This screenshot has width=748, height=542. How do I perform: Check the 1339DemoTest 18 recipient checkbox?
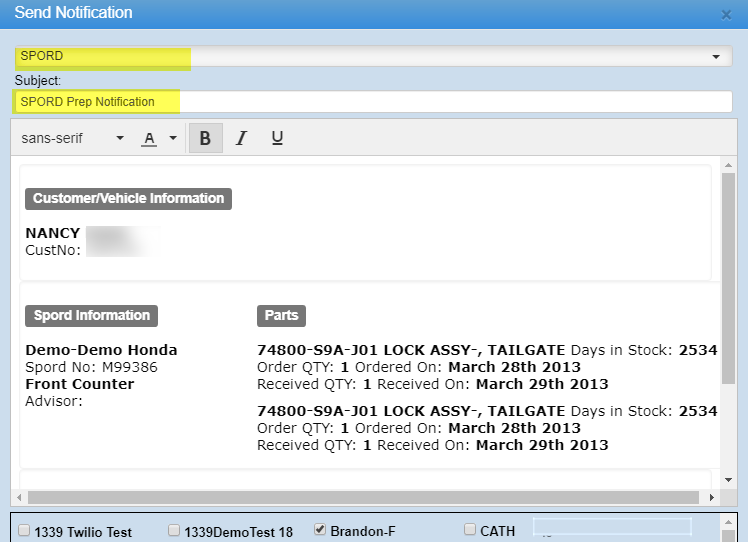[x=174, y=531]
